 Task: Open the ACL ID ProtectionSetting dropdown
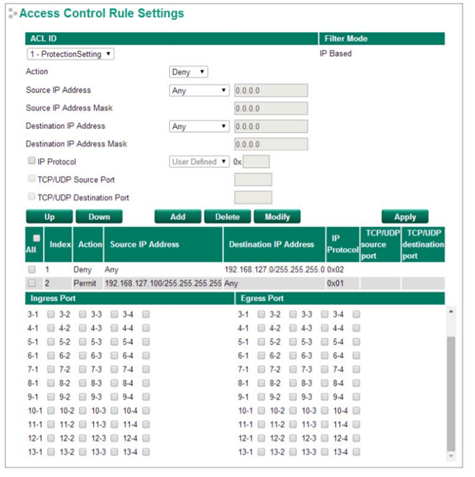pyautogui.click(x=70, y=54)
